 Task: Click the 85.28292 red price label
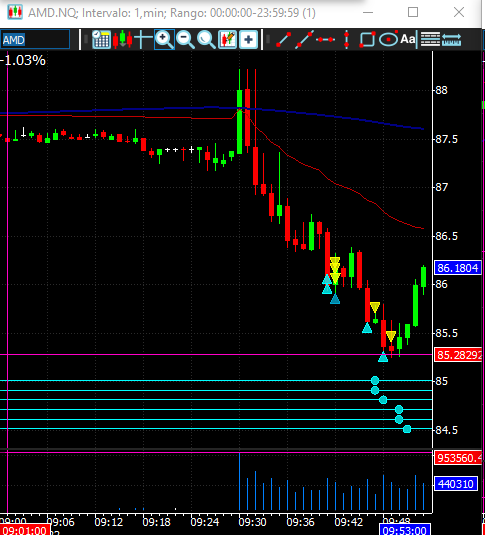point(459,355)
